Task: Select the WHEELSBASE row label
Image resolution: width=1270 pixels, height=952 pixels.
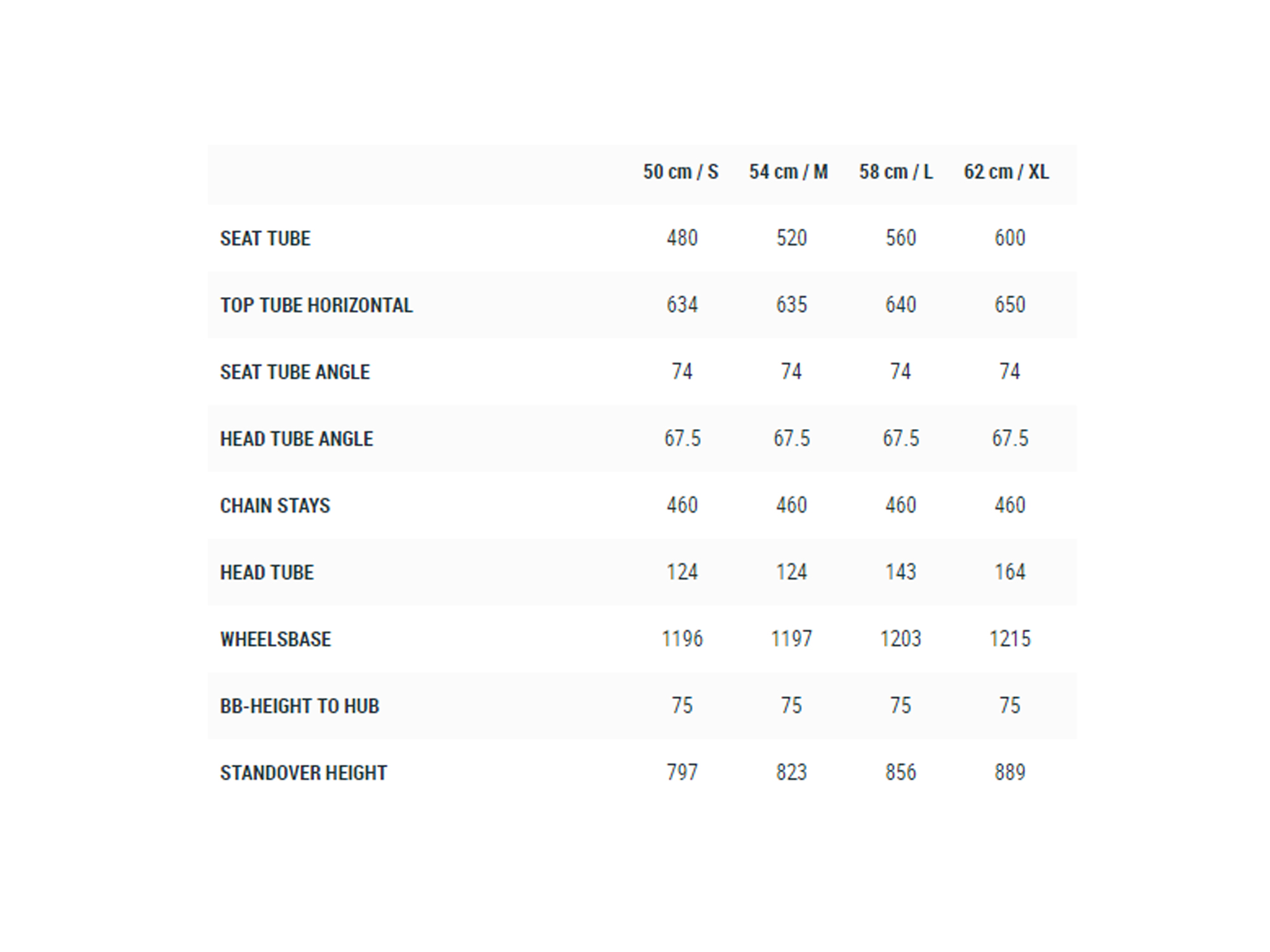Action: tap(276, 639)
